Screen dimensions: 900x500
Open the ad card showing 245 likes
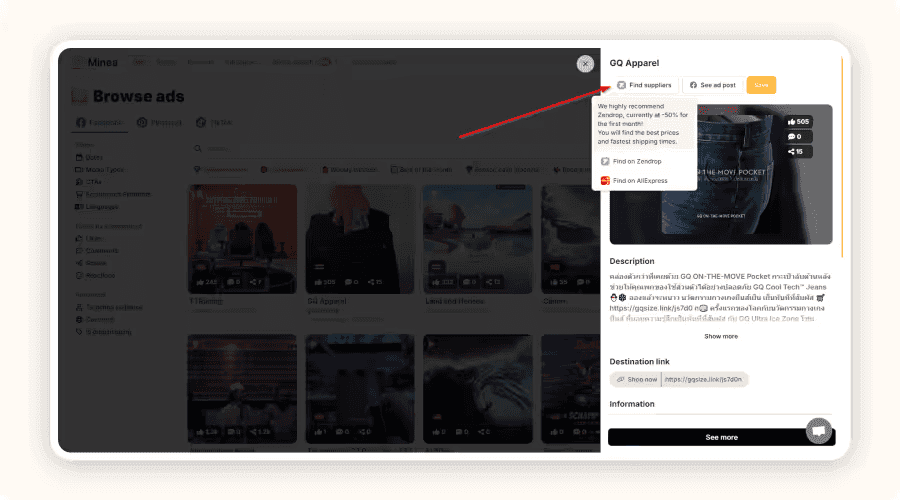click(x=242, y=239)
